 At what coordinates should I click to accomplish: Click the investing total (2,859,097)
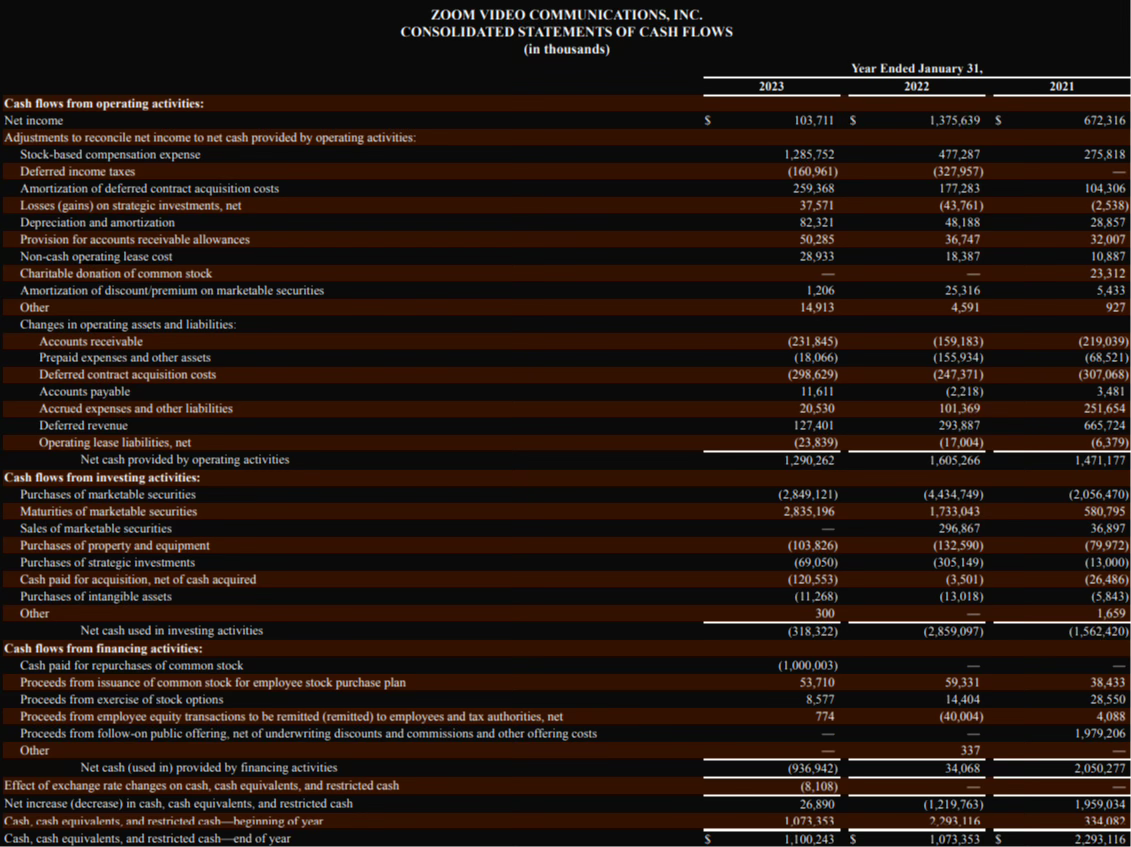pos(952,631)
